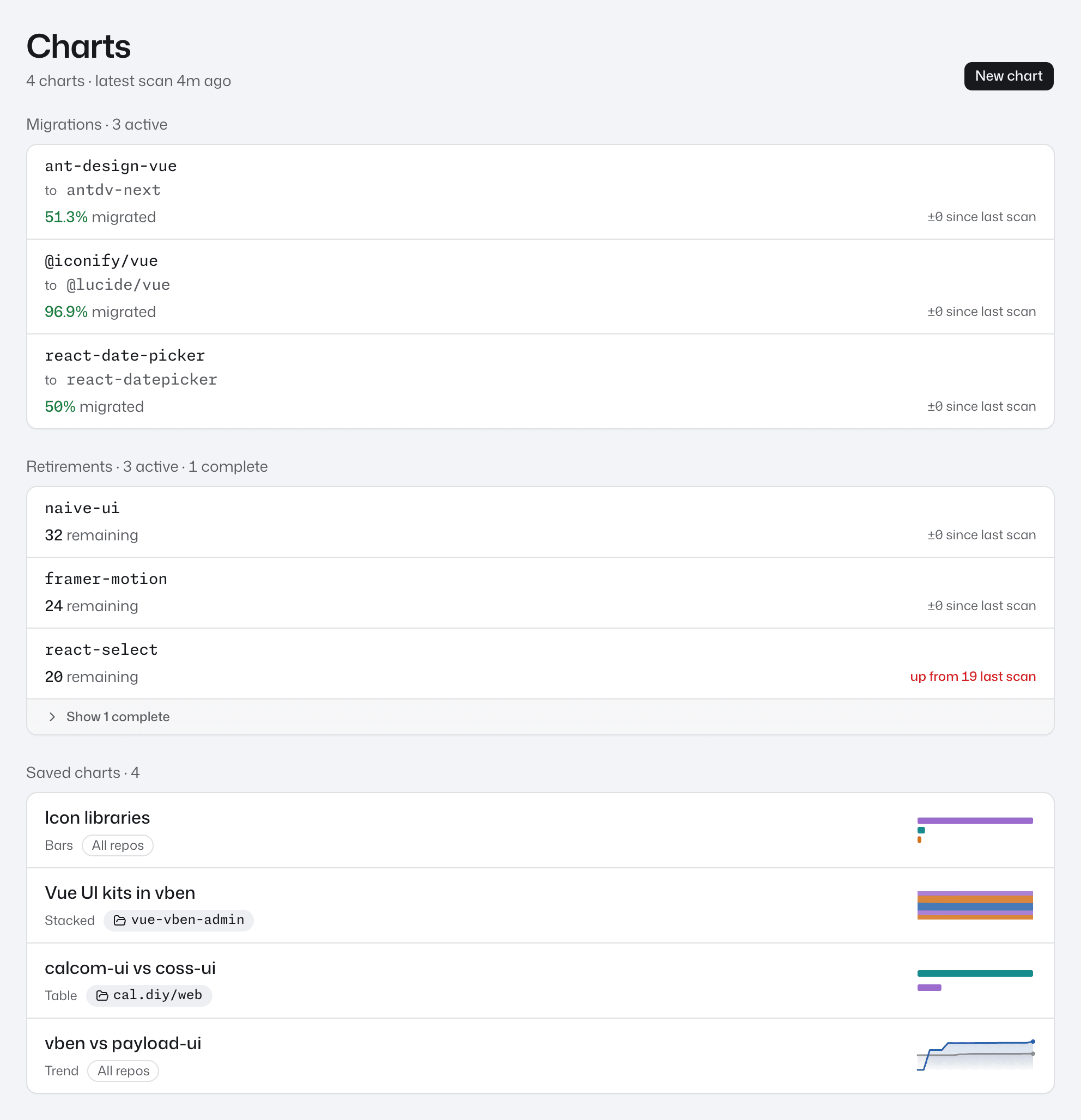1081x1120 pixels.
Task: Click the calcom-ui vs coss-ui bar thumbnail
Action: (x=975, y=980)
